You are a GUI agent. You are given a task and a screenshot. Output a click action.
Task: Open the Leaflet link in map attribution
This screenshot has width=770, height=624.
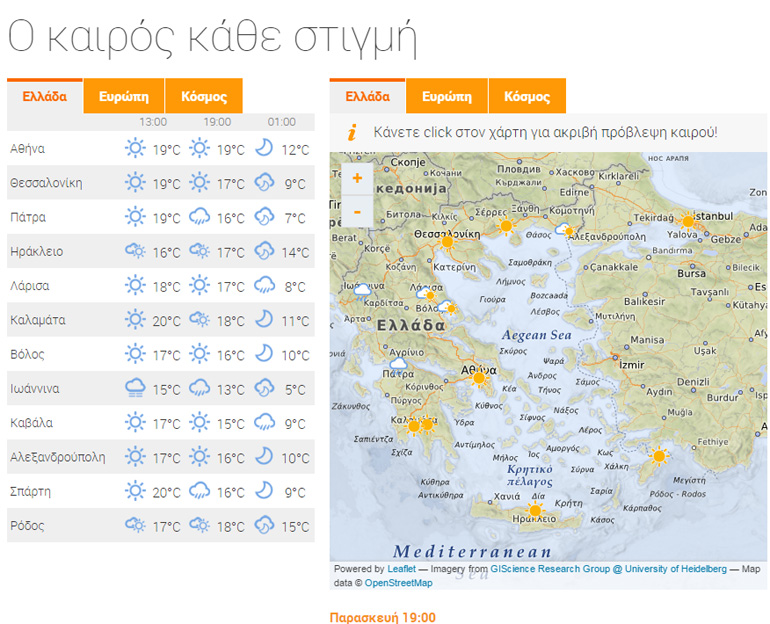pyautogui.click(x=402, y=569)
